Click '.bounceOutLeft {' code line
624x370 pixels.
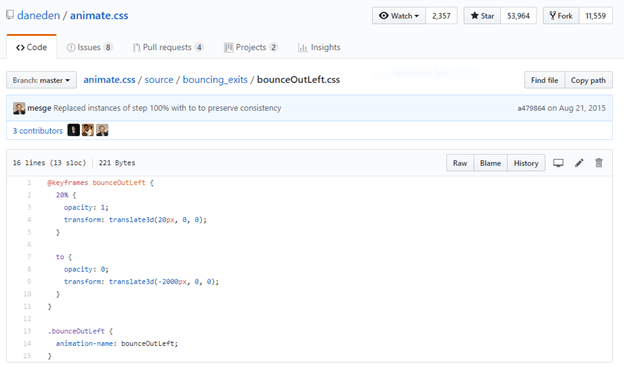coord(80,331)
